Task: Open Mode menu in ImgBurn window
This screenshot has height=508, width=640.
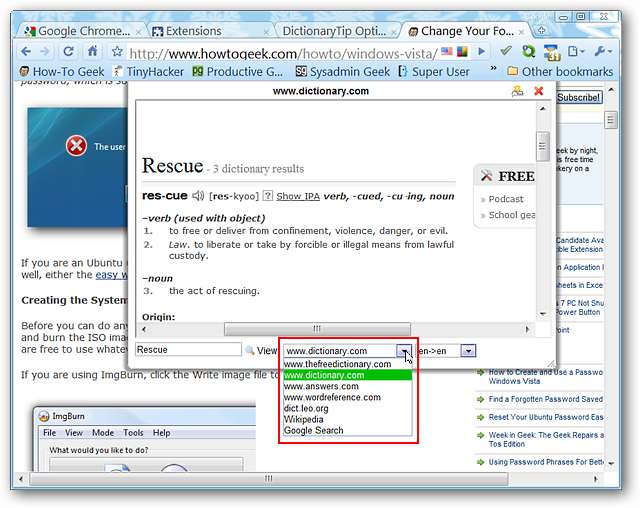Action: tap(103, 433)
